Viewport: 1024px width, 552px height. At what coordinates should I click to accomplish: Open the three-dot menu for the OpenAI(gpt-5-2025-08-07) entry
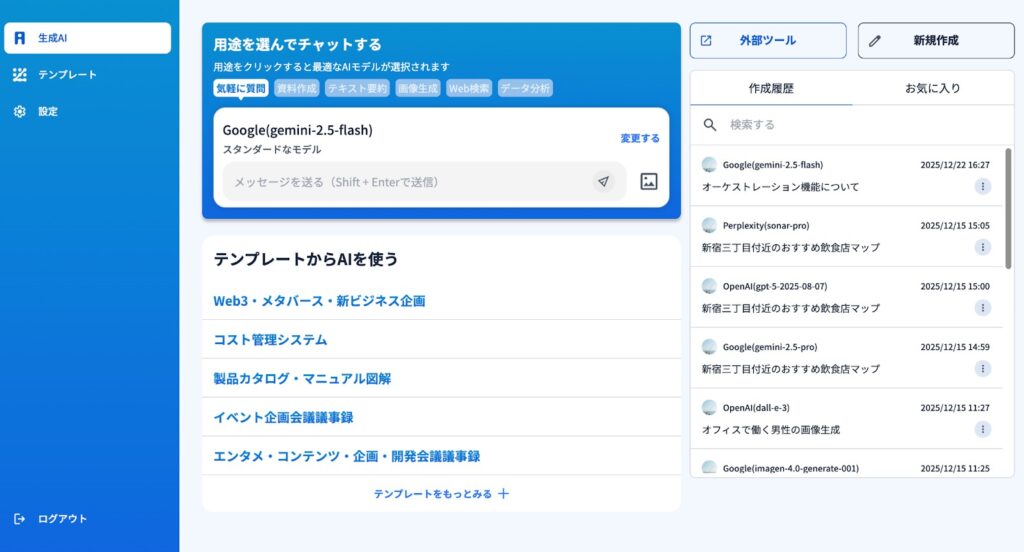pyautogui.click(x=983, y=308)
